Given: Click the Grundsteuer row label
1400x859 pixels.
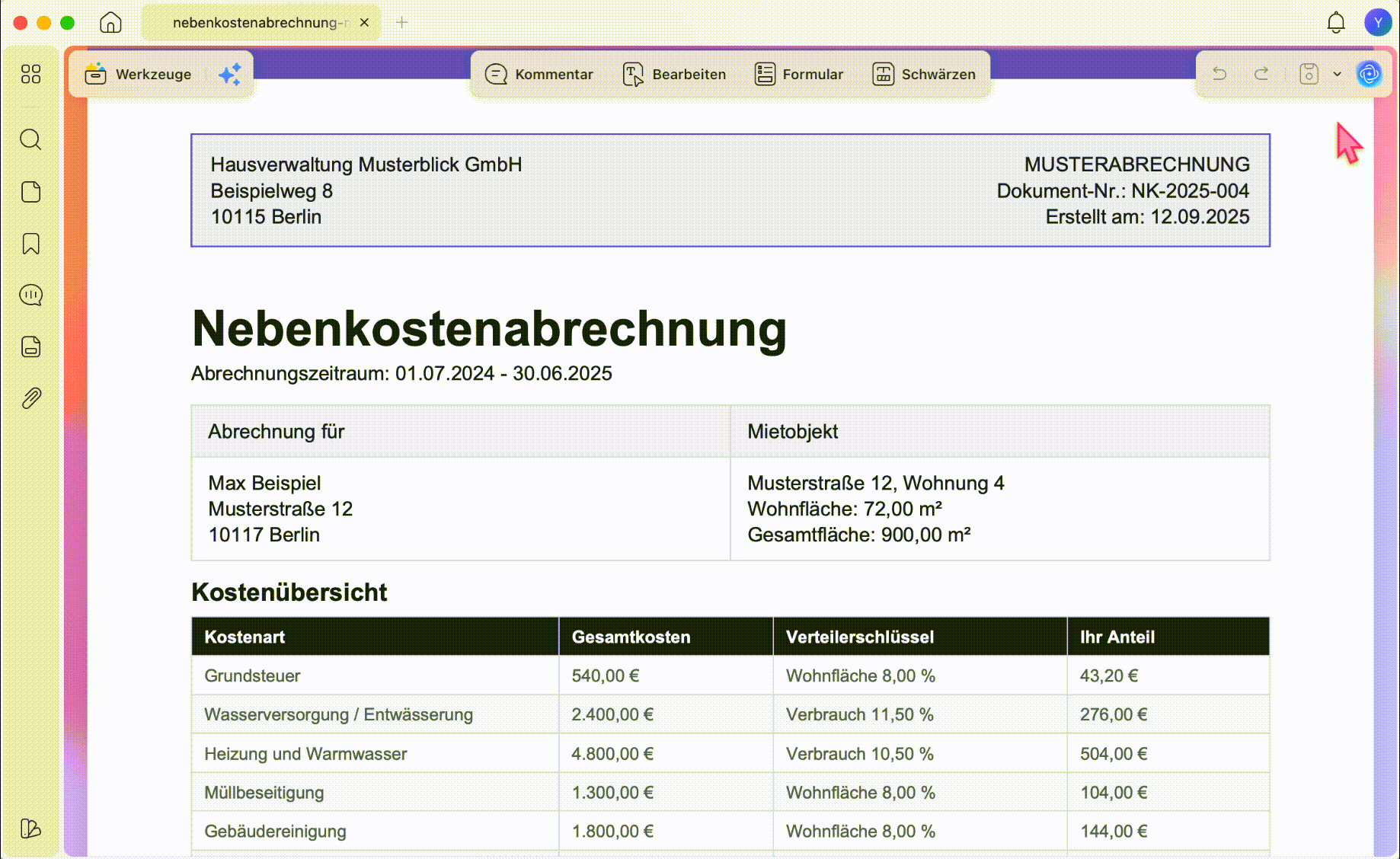Looking at the screenshot, I should click(x=252, y=675).
